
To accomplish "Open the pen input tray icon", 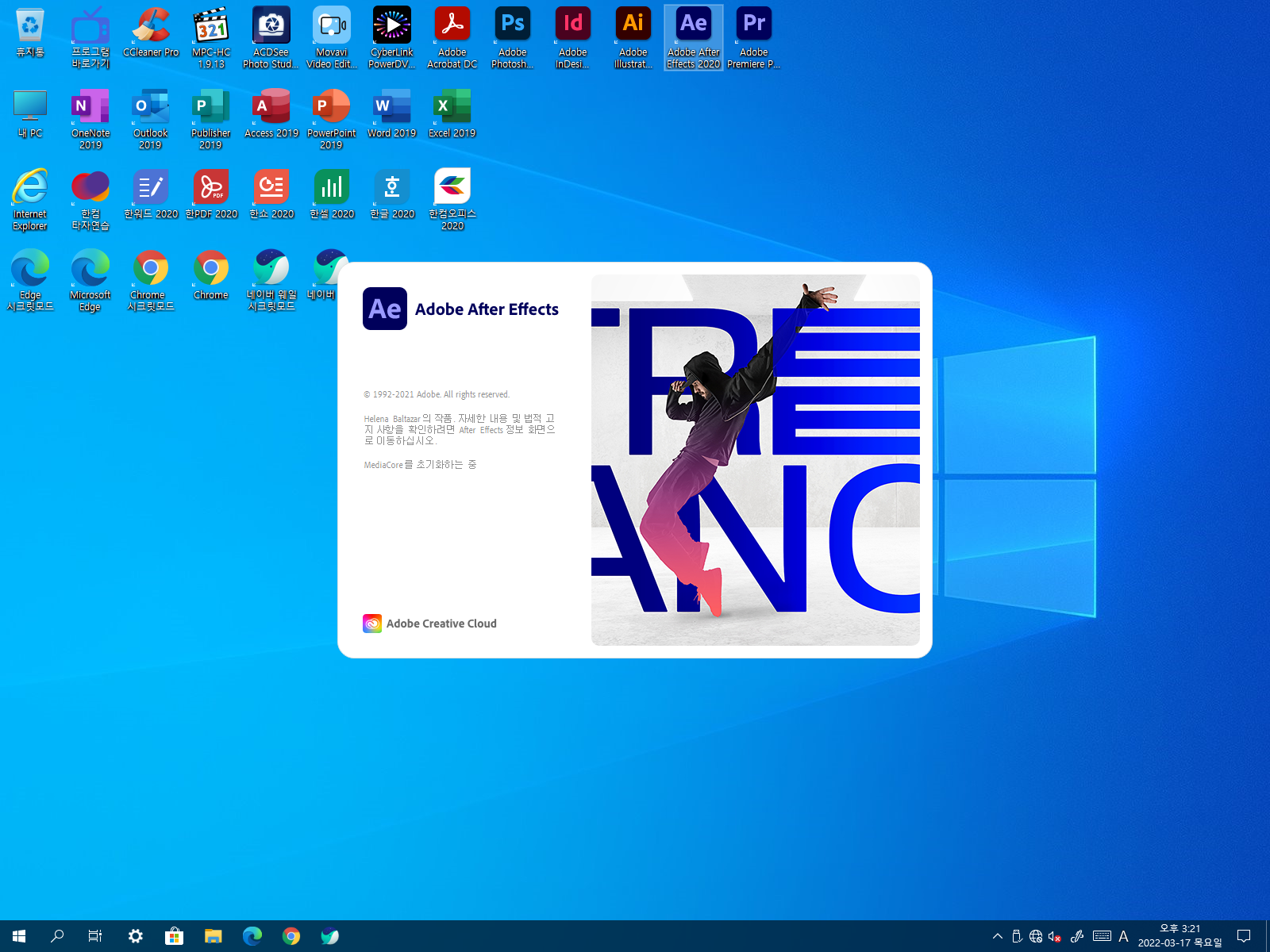I will [x=1077, y=936].
